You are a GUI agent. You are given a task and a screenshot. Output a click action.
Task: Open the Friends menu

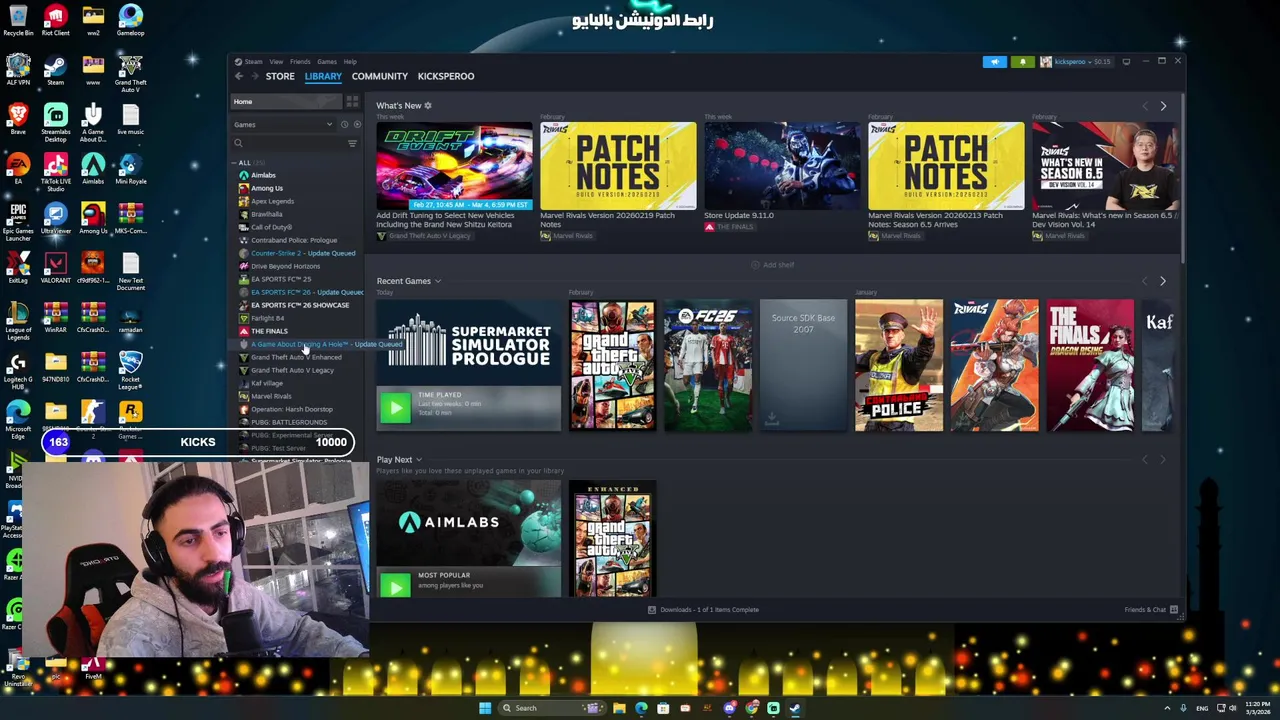tap(300, 62)
